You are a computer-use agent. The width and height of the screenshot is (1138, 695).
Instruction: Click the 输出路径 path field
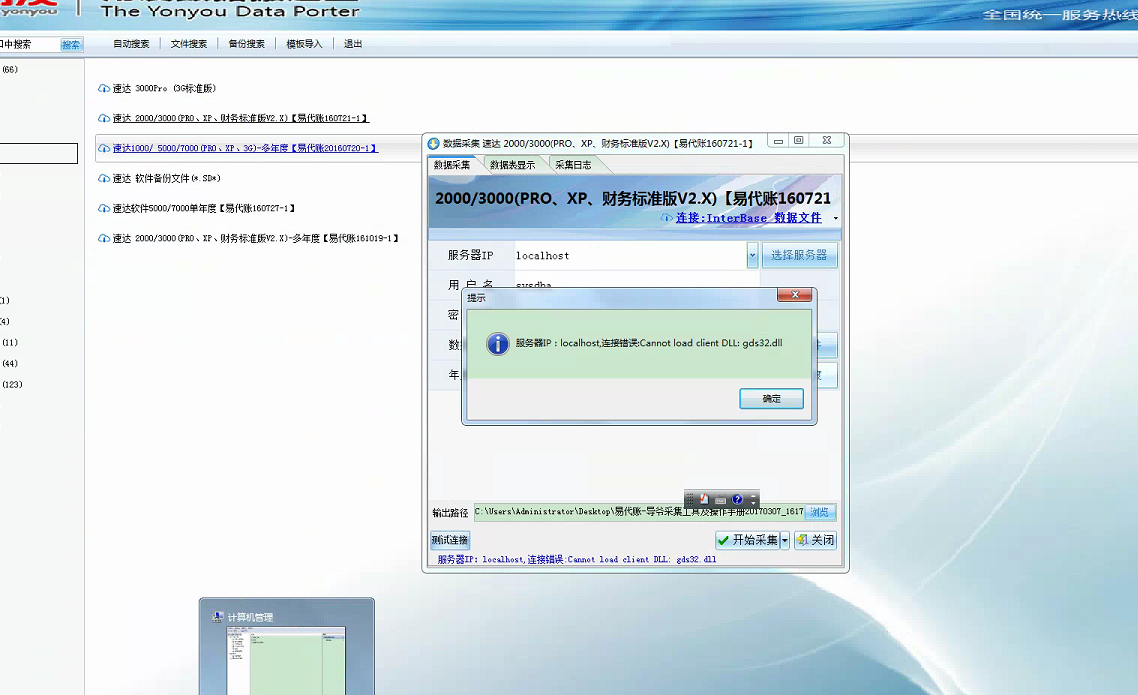tap(639, 512)
